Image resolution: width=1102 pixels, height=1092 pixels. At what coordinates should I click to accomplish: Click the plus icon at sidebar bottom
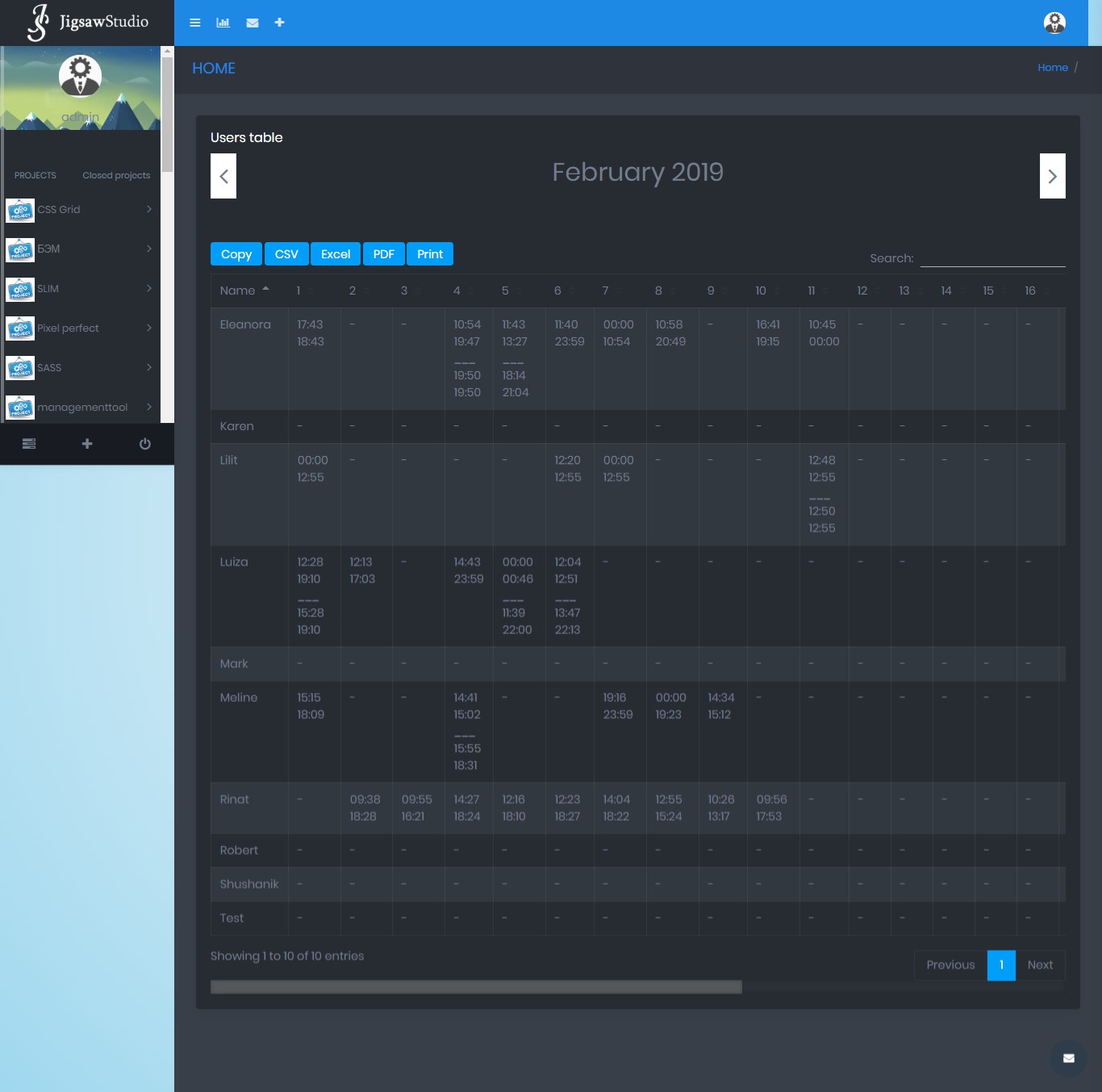[x=87, y=444]
